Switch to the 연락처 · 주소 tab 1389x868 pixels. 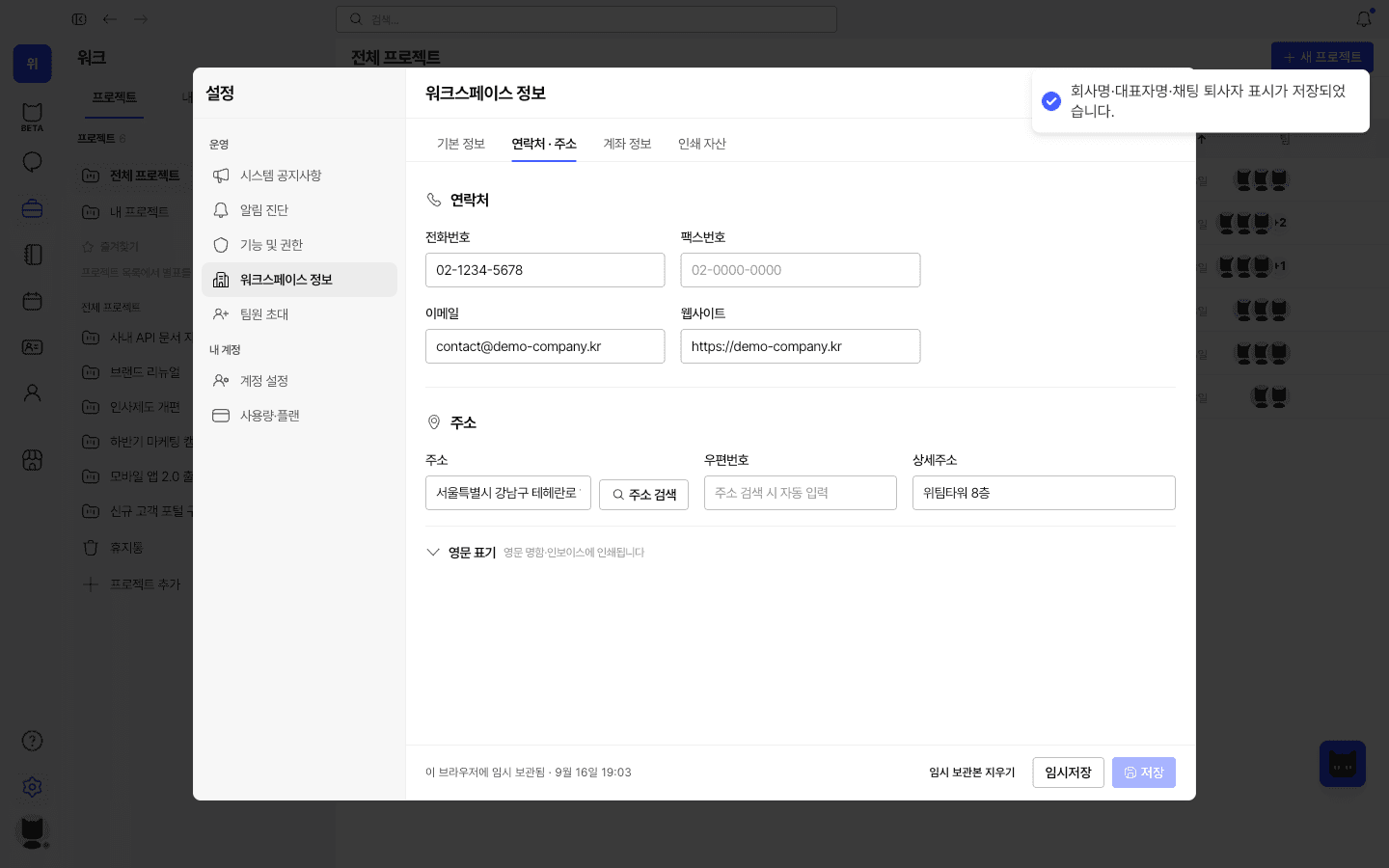[x=544, y=144]
